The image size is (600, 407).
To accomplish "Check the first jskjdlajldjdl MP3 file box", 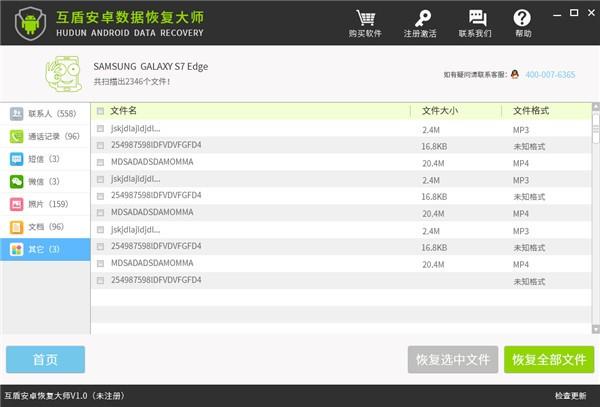I will 100,129.
